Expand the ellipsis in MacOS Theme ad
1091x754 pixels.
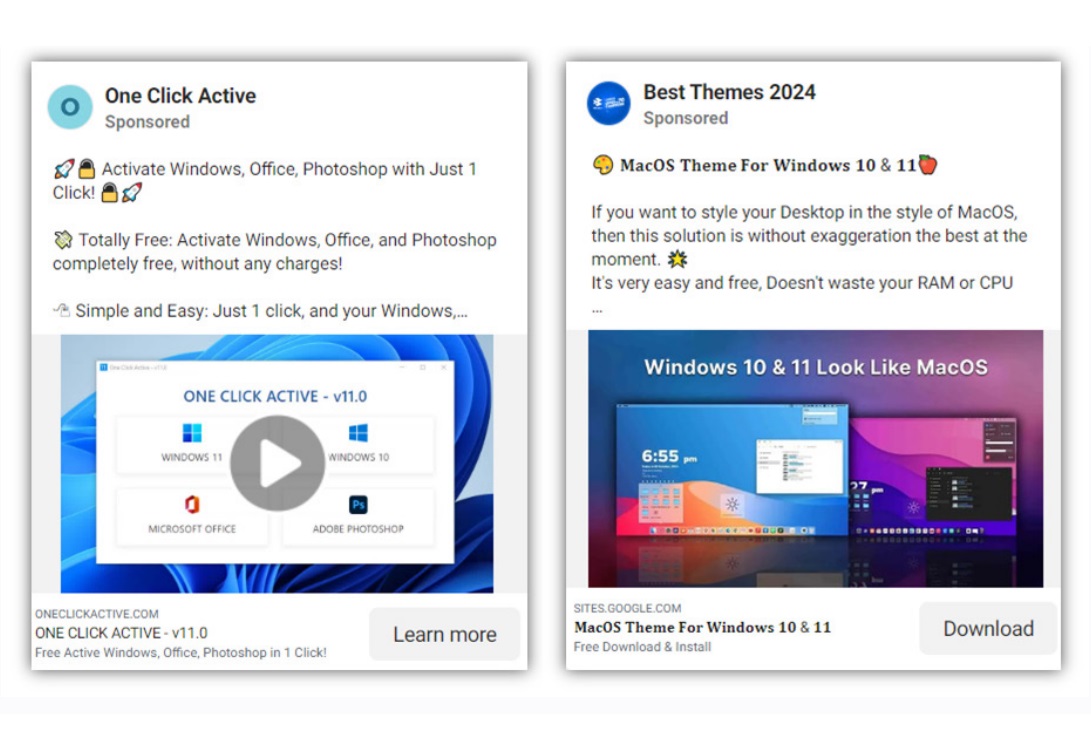pyautogui.click(x=597, y=307)
